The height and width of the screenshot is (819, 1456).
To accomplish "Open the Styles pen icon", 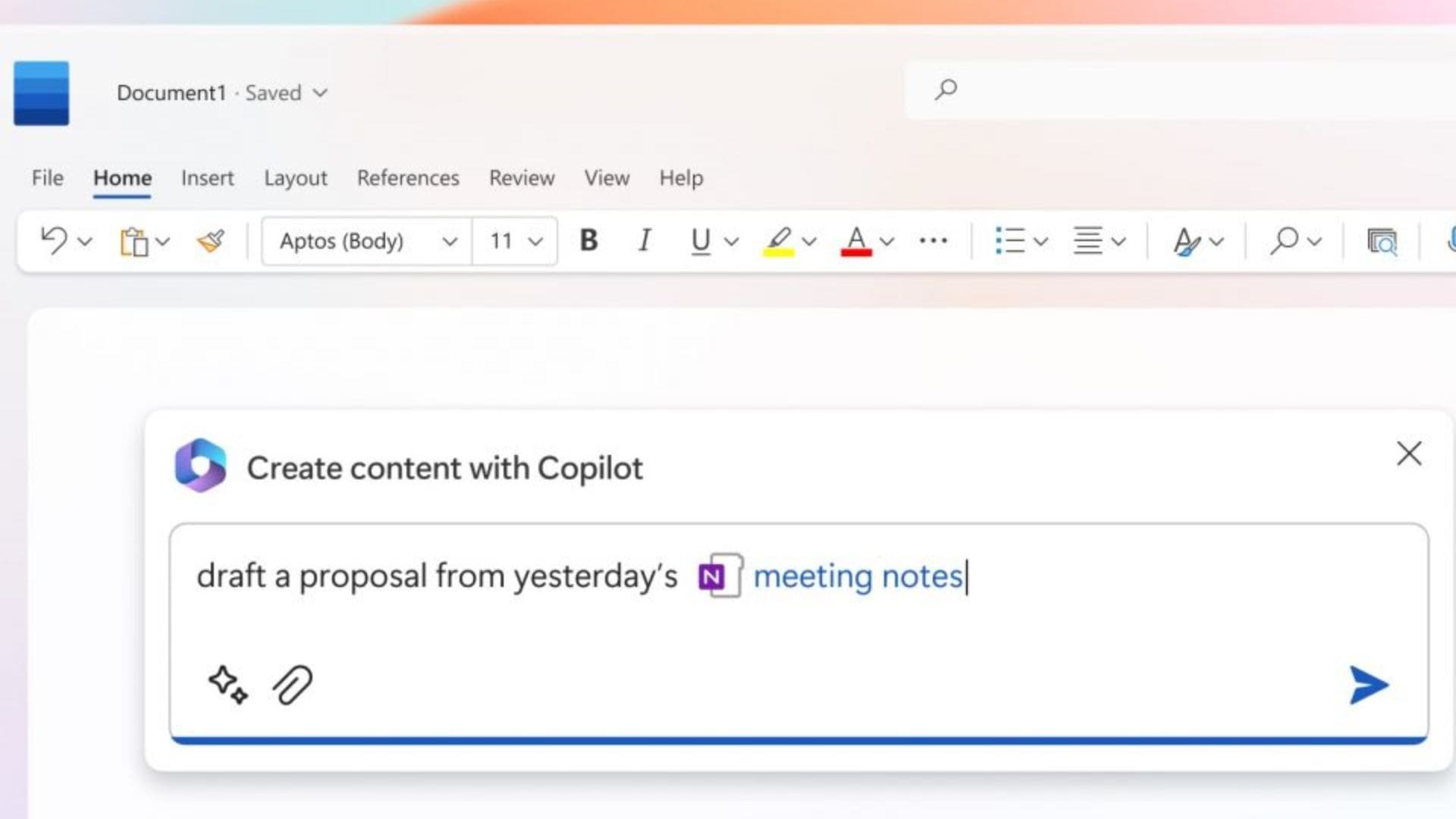I will click(x=1187, y=241).
